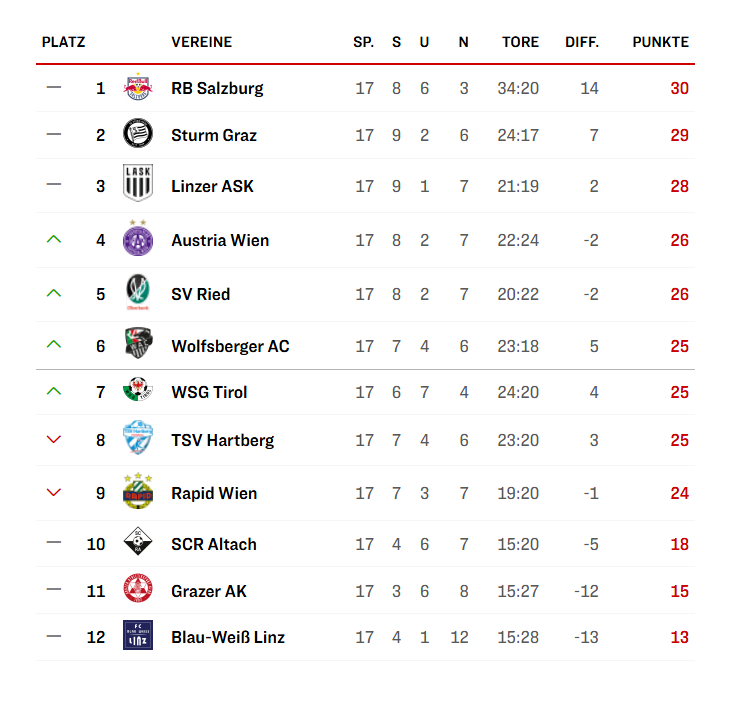
Task: Select the Linzer ASK team name
Action: click(212, 186)
